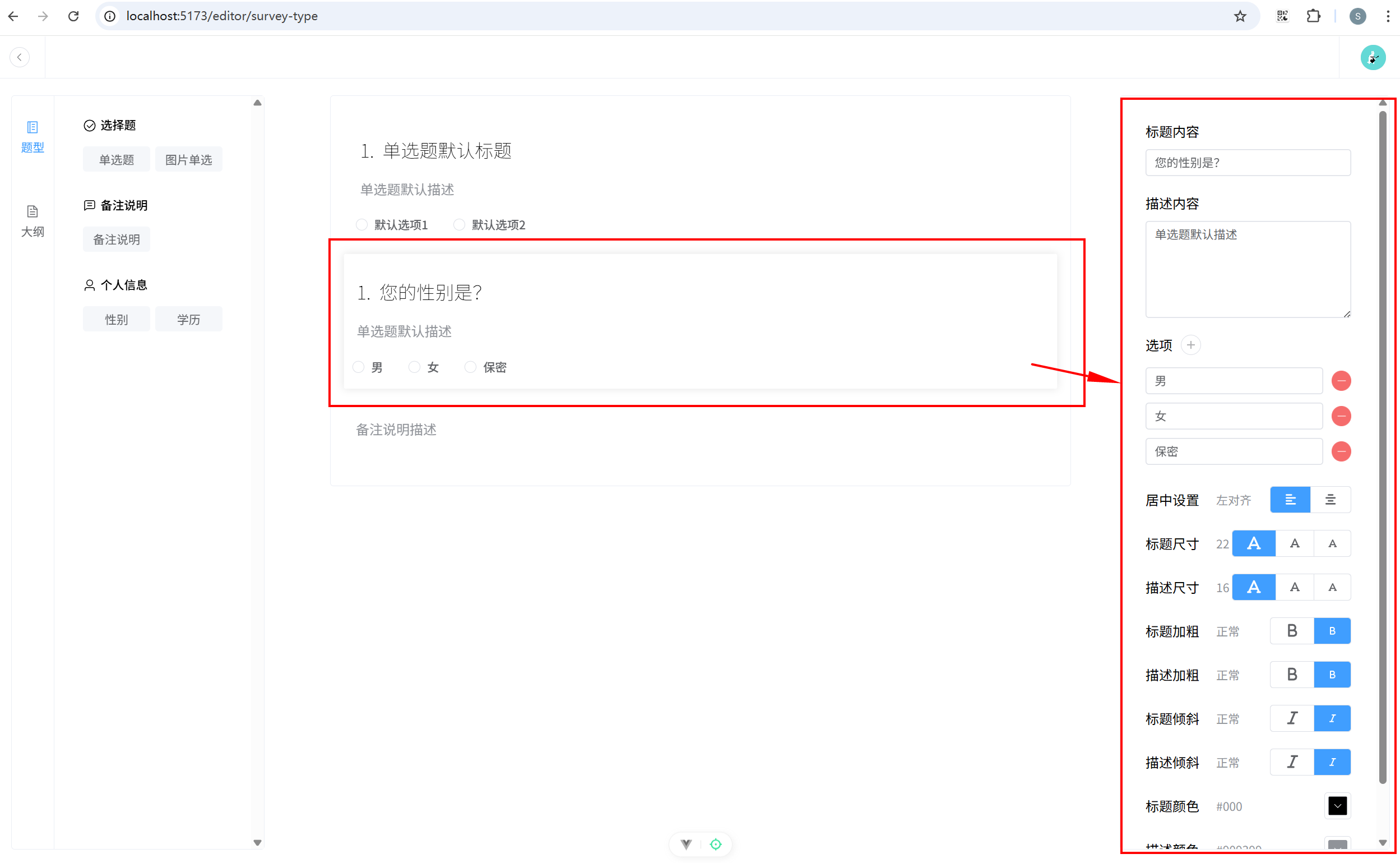1400x863 pixels.
Task: Open the 标题颜色 color picker dropdown
Action: [1337, 806]
